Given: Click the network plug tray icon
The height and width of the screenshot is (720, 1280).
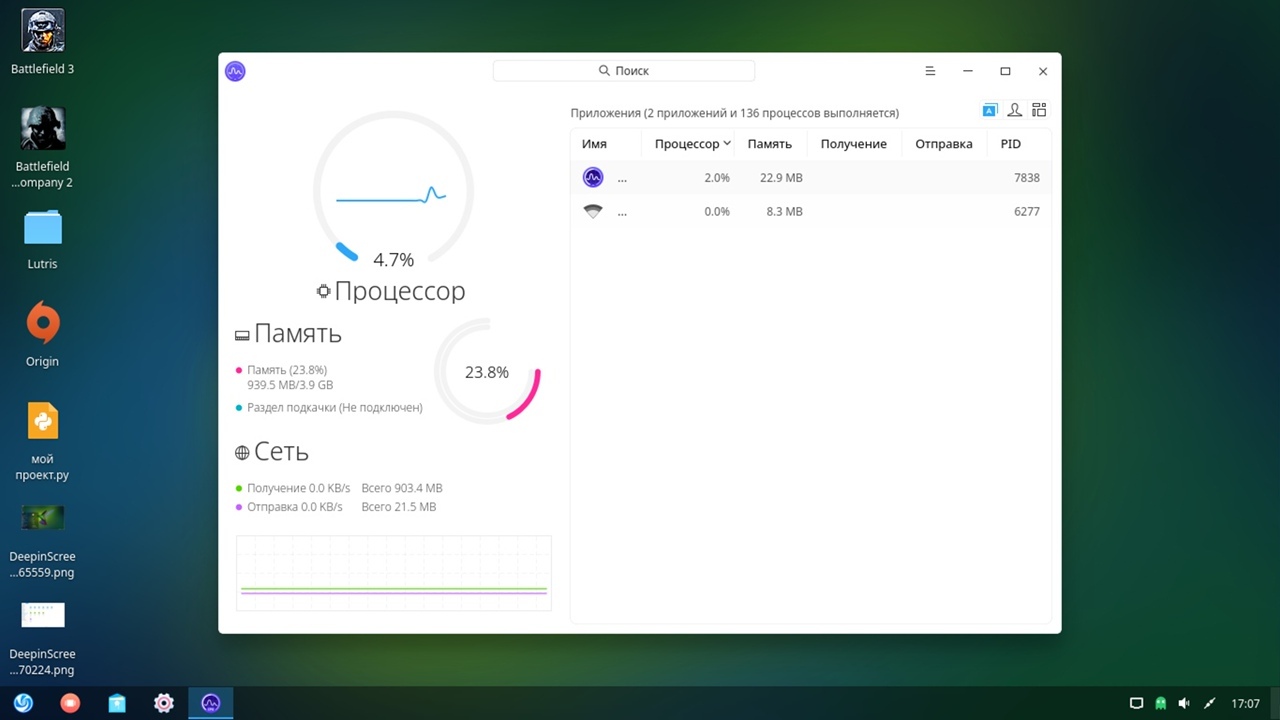Looking at the screenshot, I should [1209, 703].
